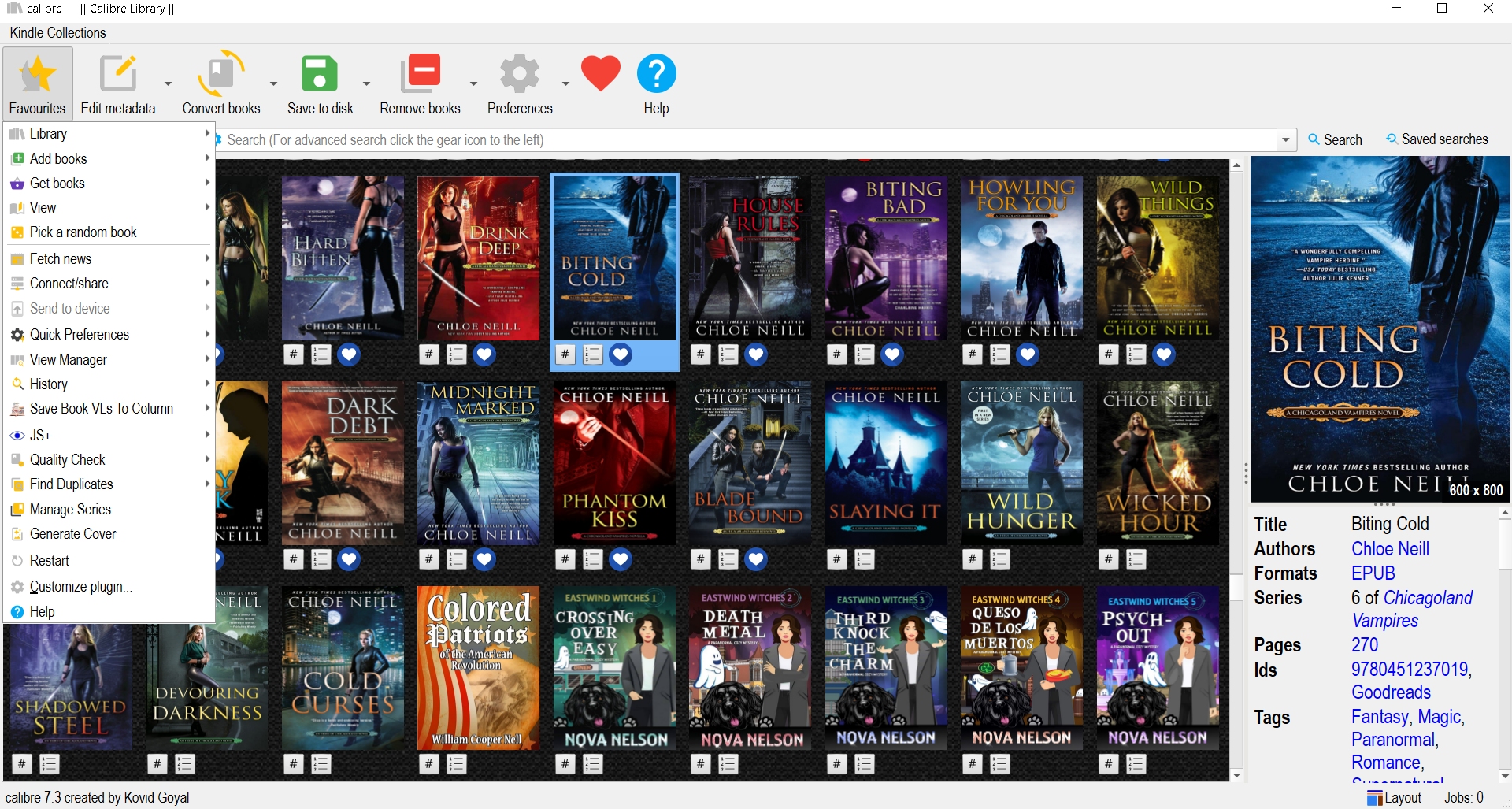Screen dimensions: 1512x809
Task: Click the list icon under Phantom Kiss
Action: click(x=593, y=559)
